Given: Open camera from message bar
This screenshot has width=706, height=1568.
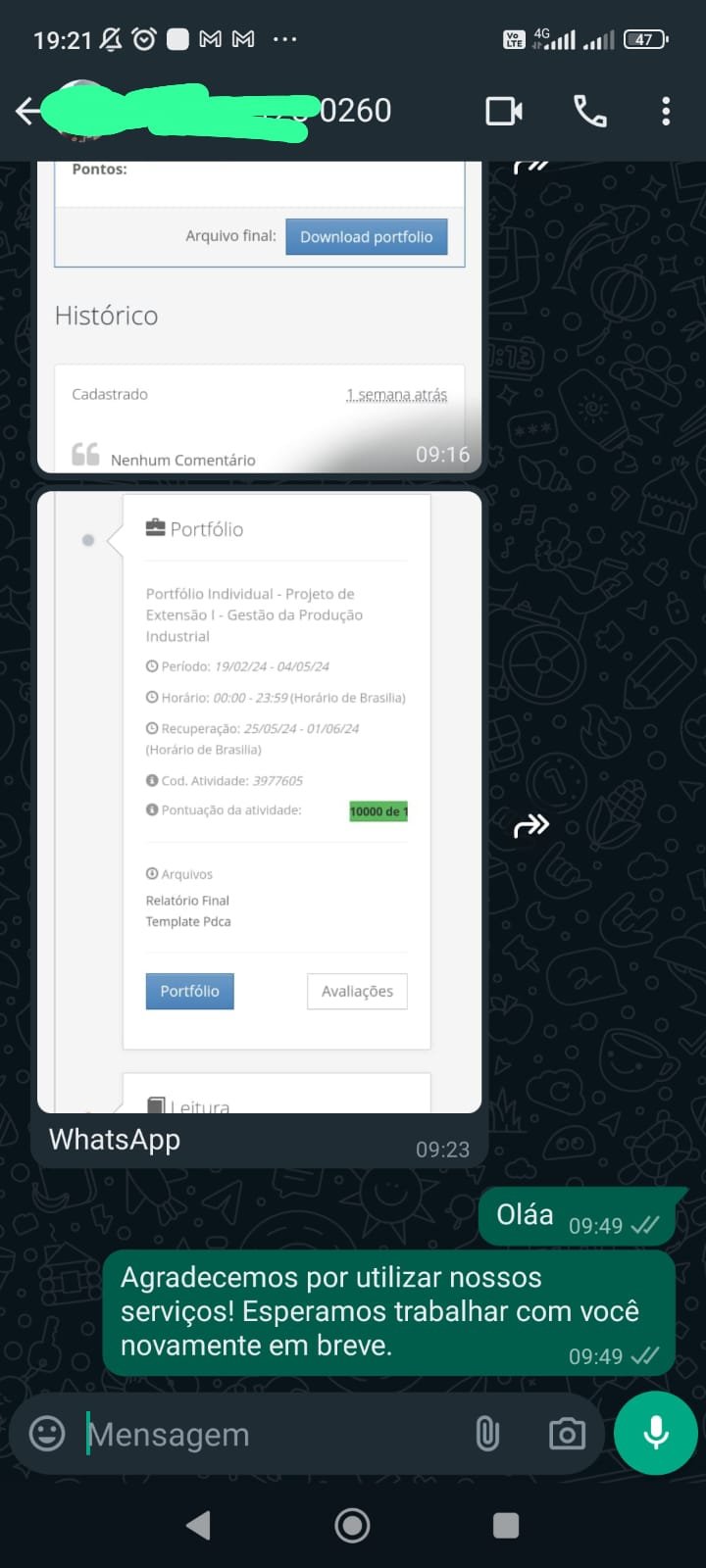Looking at the screenshot, I should click(567, 1434).
